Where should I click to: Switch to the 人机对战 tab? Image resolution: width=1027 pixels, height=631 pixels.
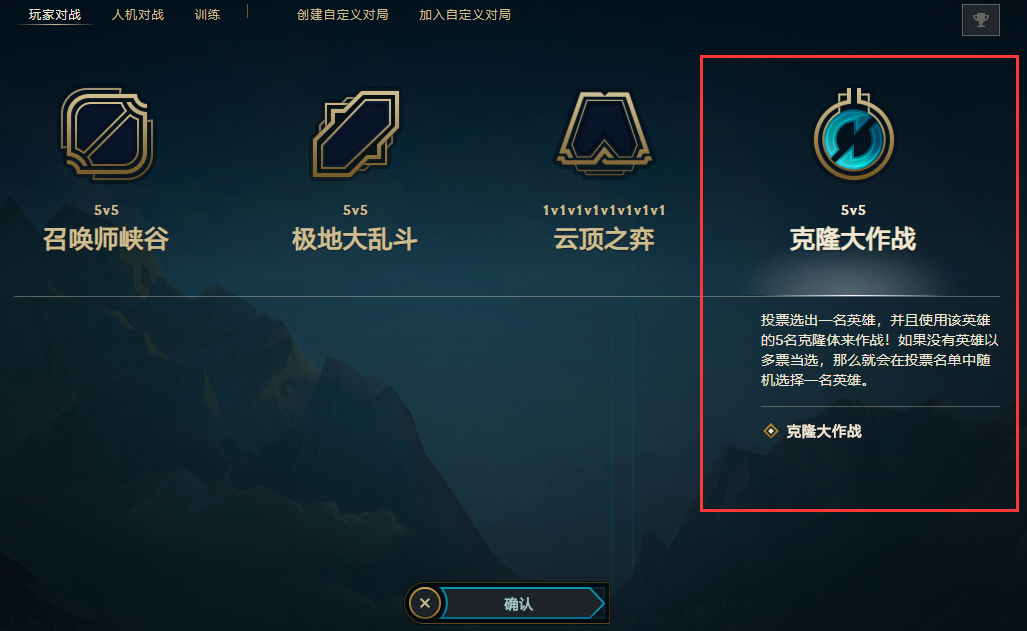138,14
